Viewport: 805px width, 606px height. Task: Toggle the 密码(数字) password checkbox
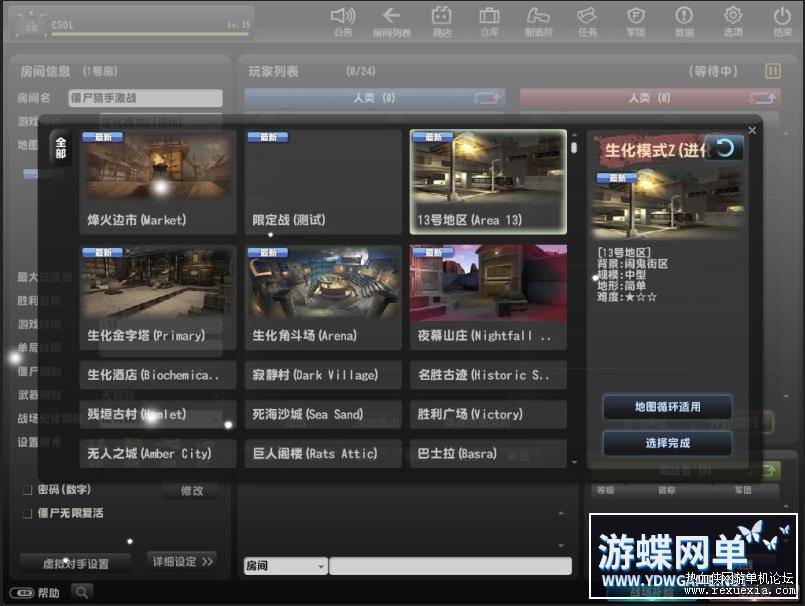pos(28,490)
